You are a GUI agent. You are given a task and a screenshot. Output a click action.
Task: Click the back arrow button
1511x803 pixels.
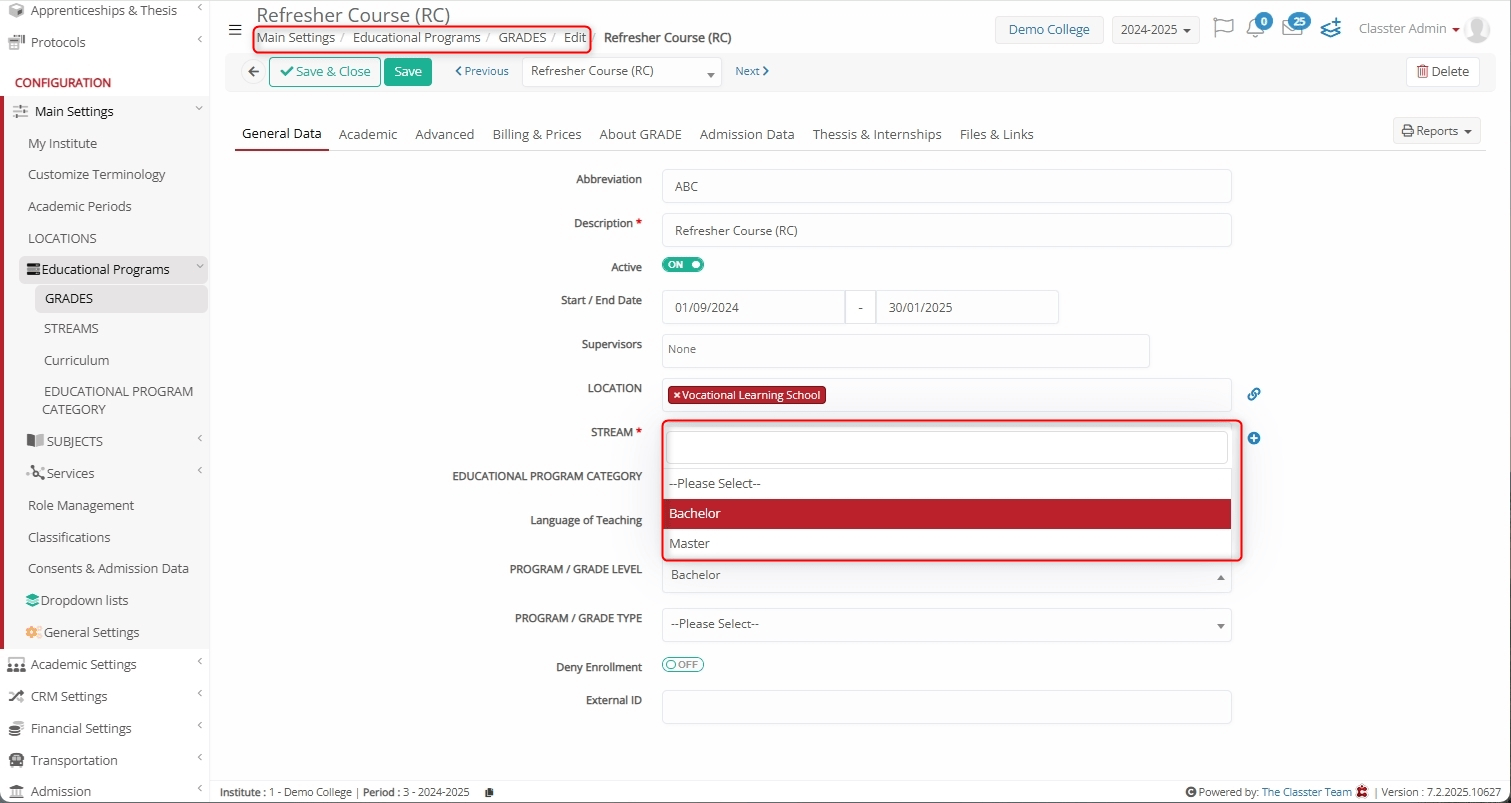(254, 72)
